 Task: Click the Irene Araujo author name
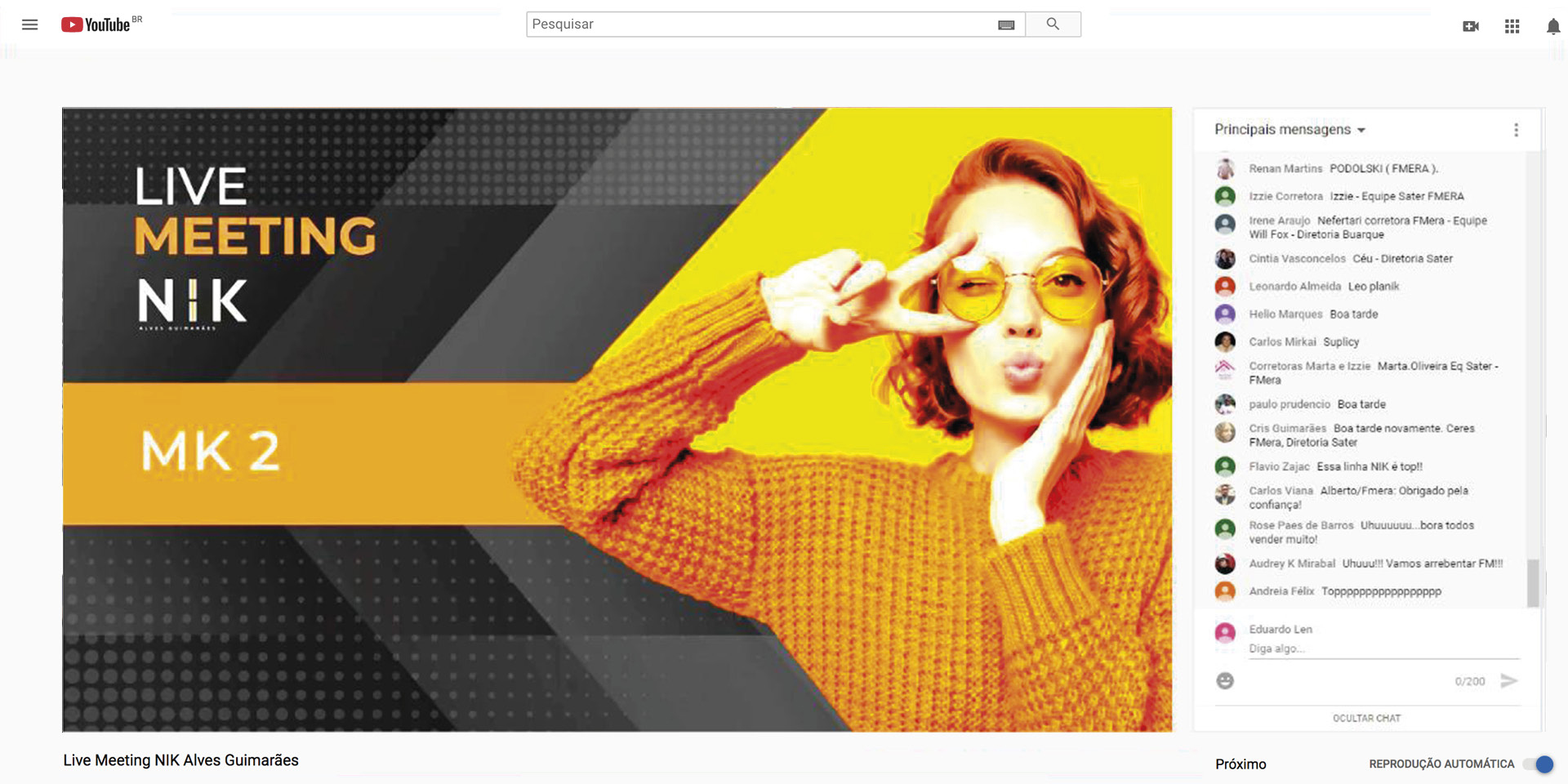click(x=1280, y=220)
